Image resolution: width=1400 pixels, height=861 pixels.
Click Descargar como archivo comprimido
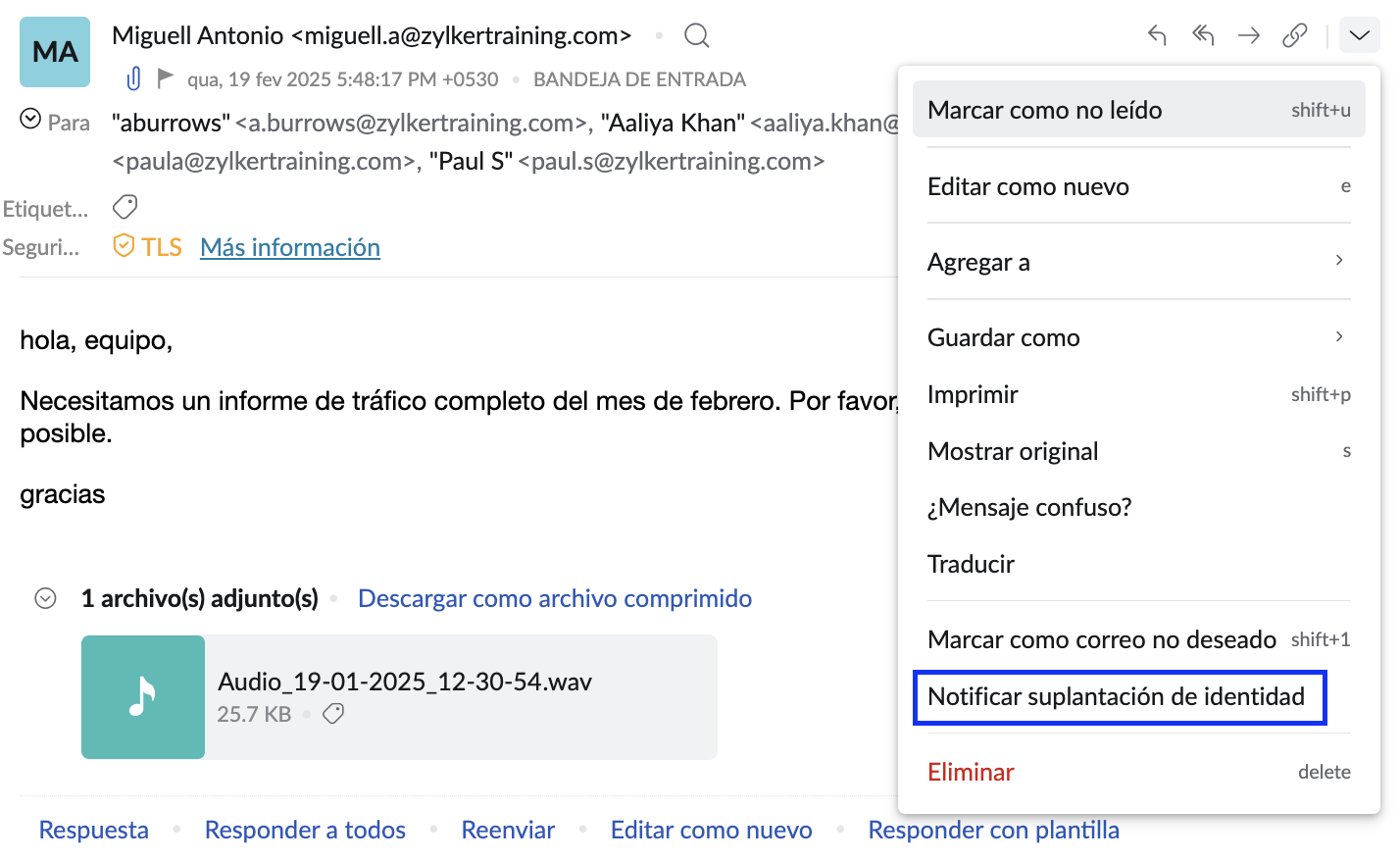[x=555, y=598]
